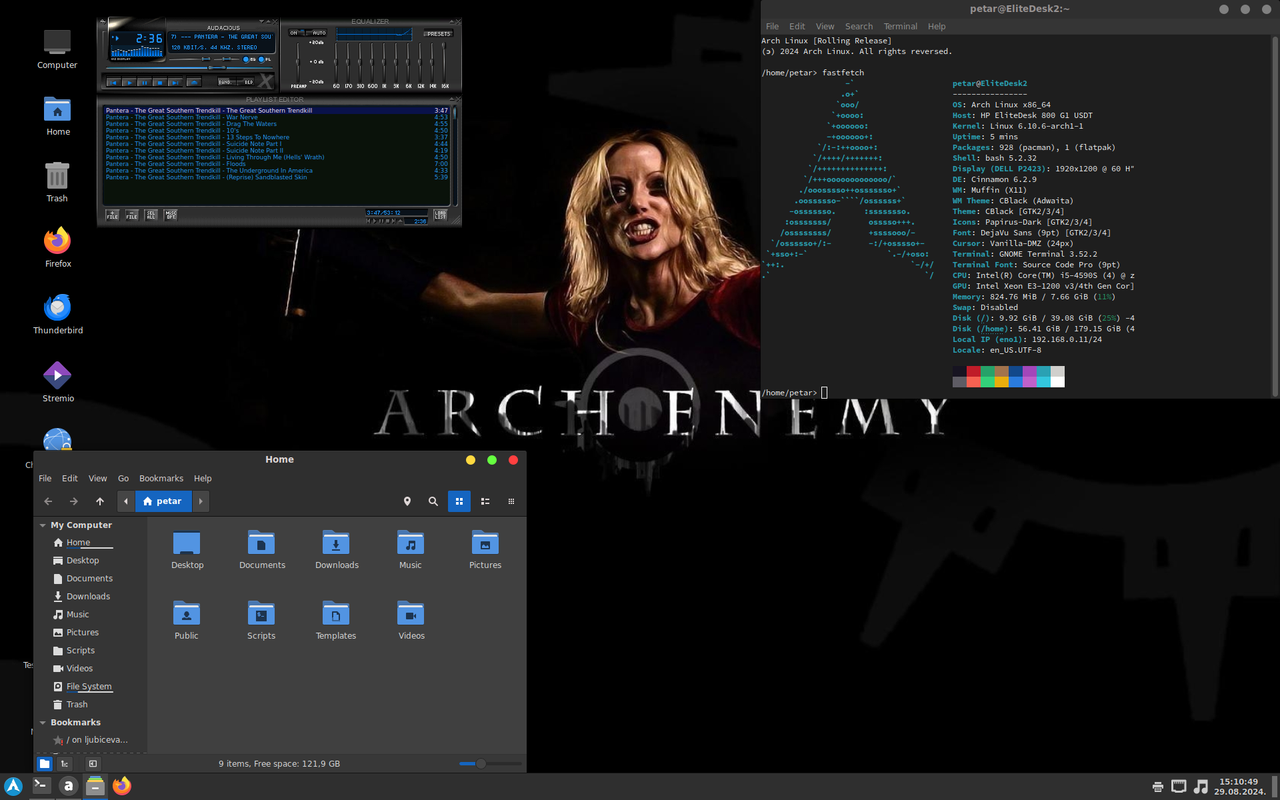Viewport: 1280px width, 800px height.
Task: Launch Firefox from the taskbar
Action: point(122,786)
